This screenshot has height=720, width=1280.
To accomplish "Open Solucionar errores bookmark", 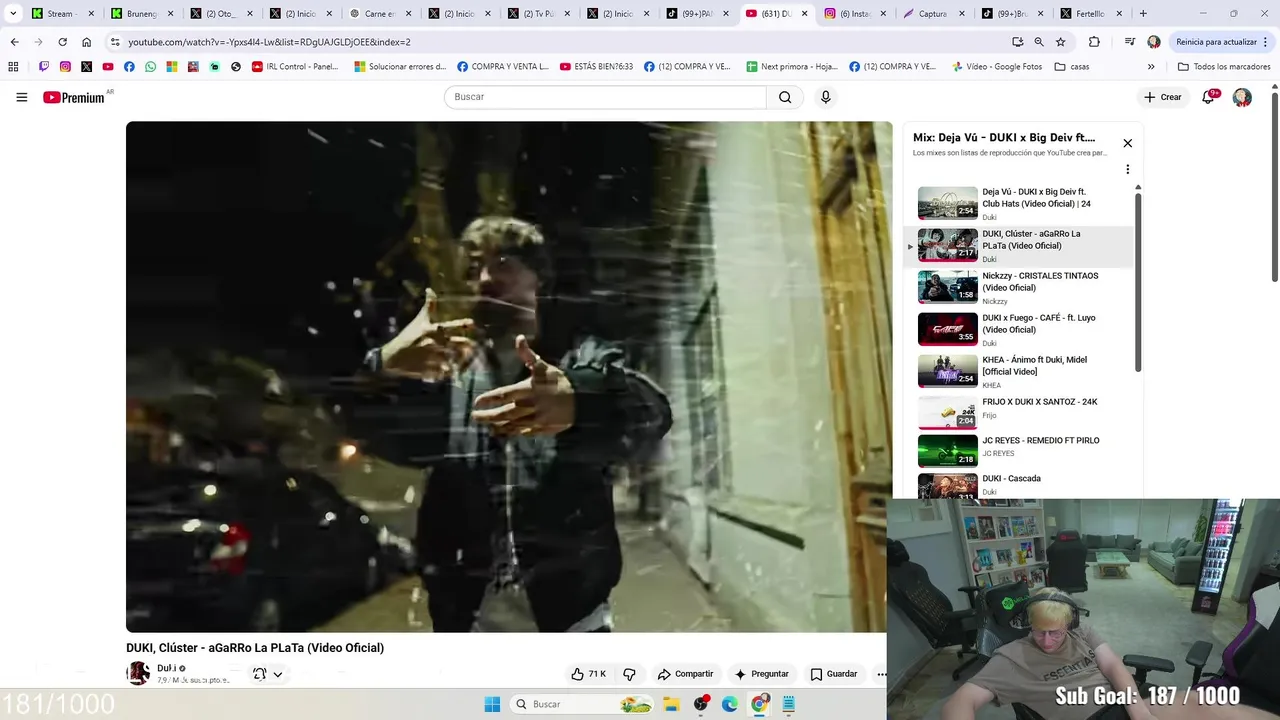I will pos(400,67).
